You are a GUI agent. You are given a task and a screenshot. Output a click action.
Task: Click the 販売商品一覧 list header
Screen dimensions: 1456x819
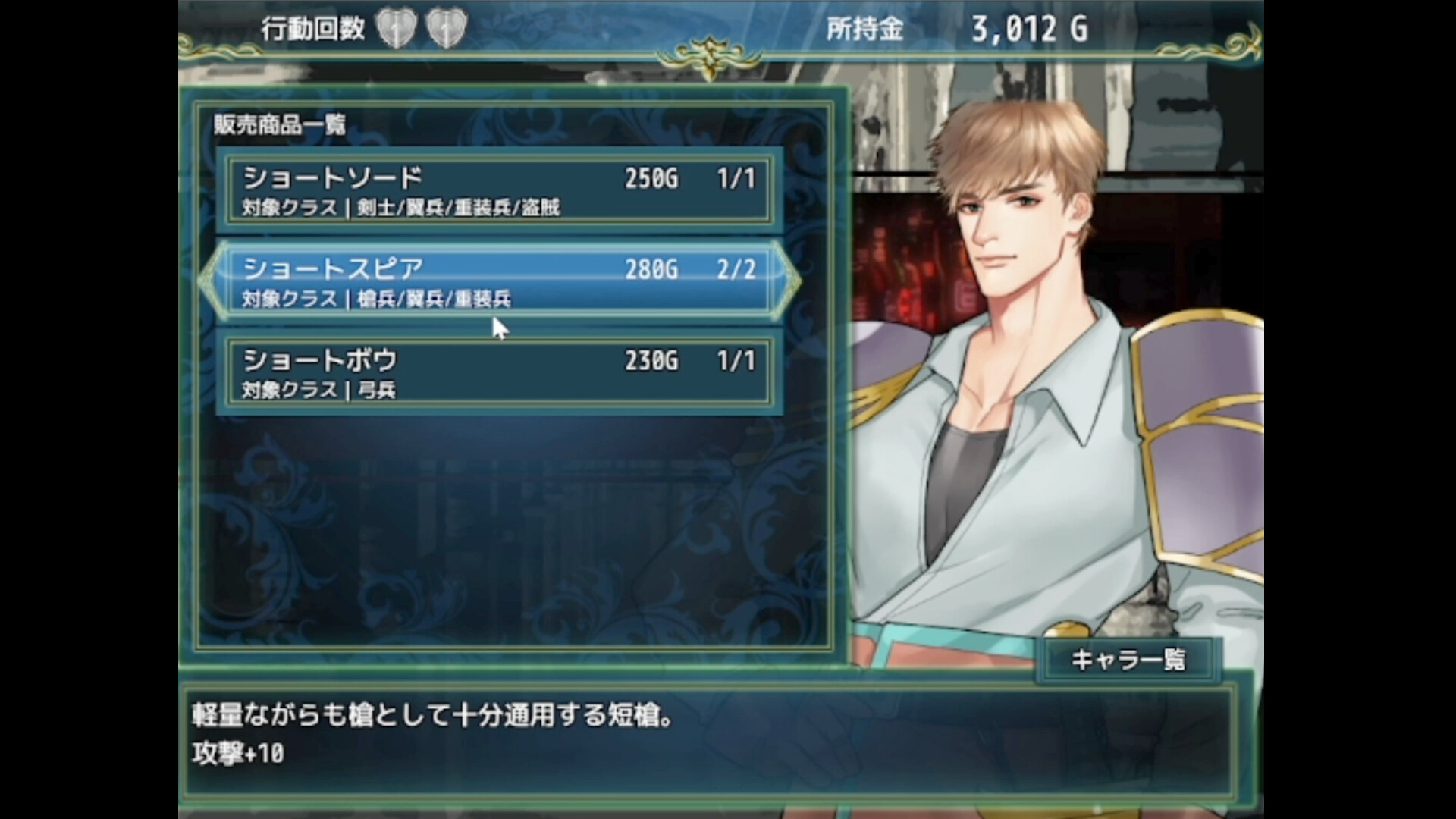(279, 124)
